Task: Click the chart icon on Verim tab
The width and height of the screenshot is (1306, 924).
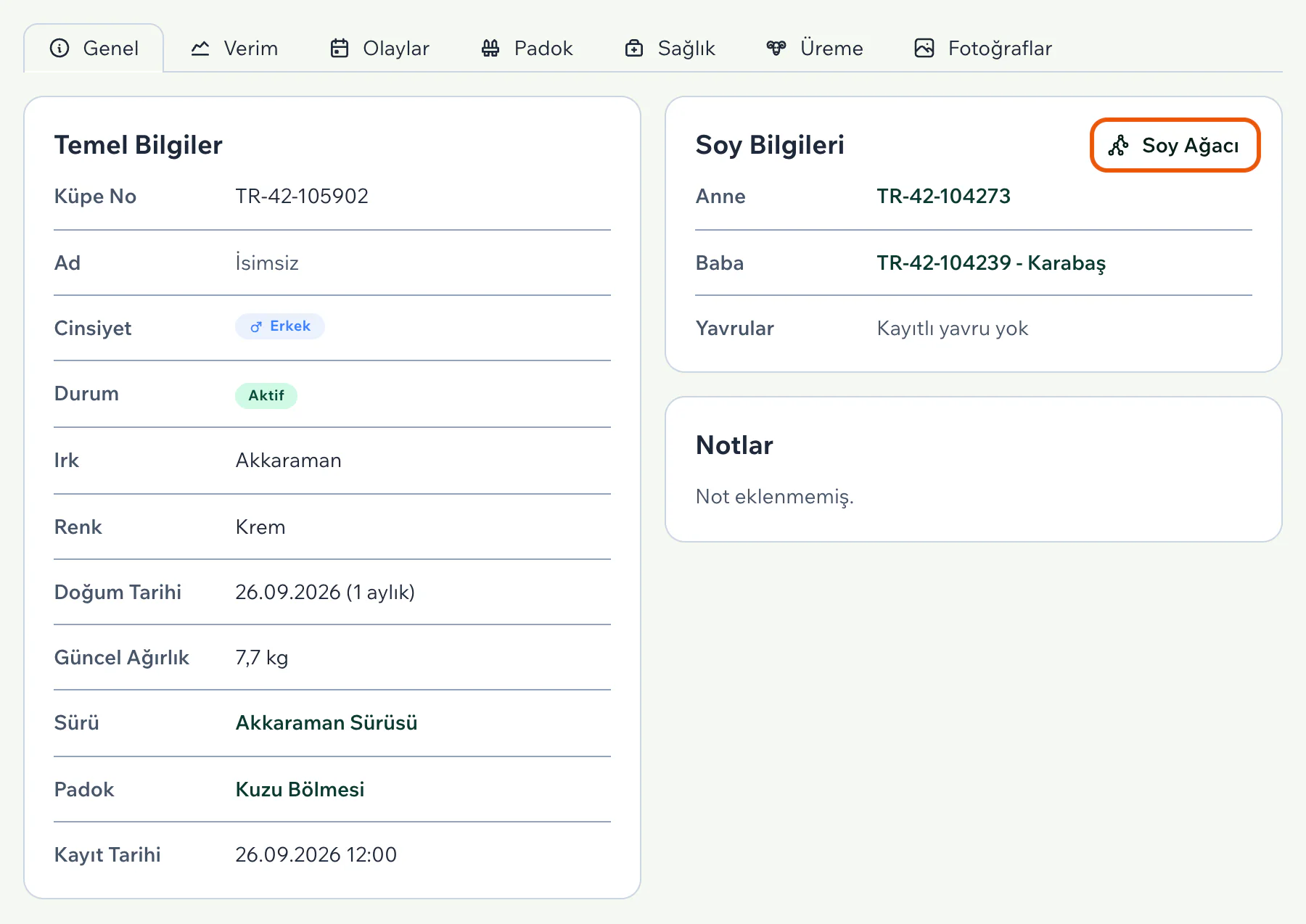Action: pyautogui.click(x=200, y=48)
